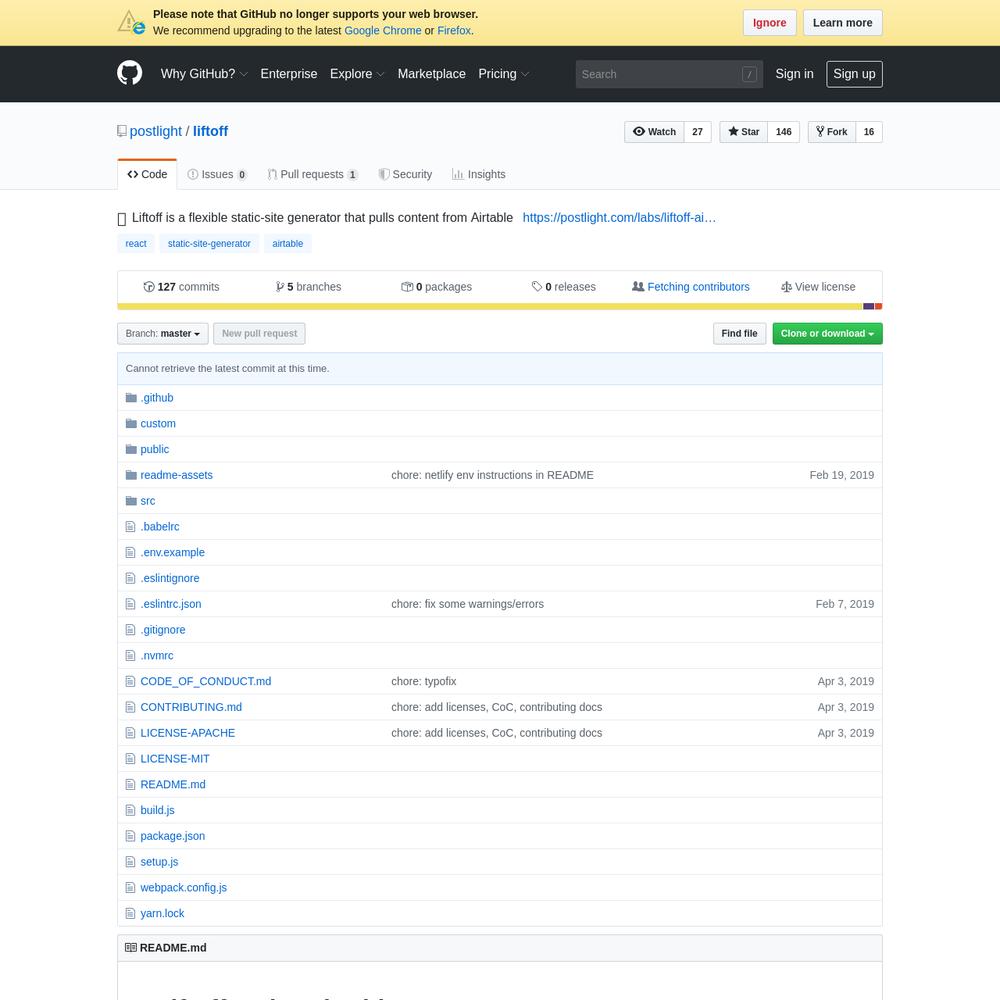Click the file icon for yarn.lock

[x=131, y=914]
